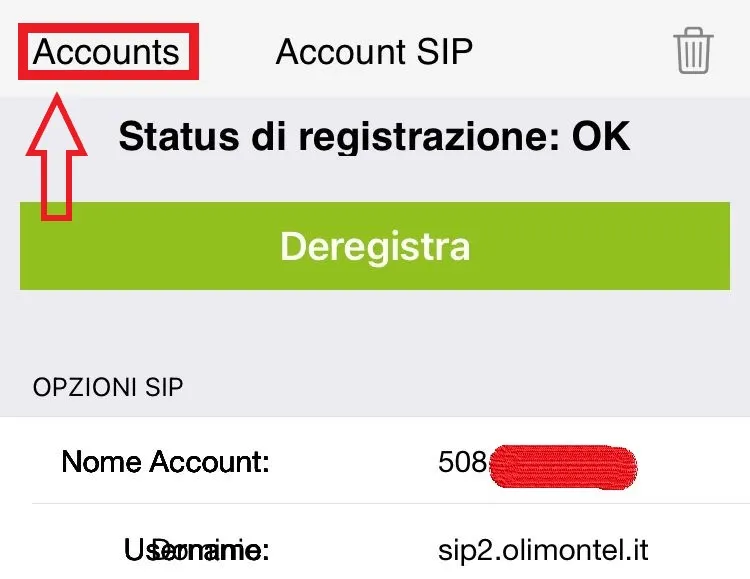Click the Nome Account label

click(x=166, y=462)
